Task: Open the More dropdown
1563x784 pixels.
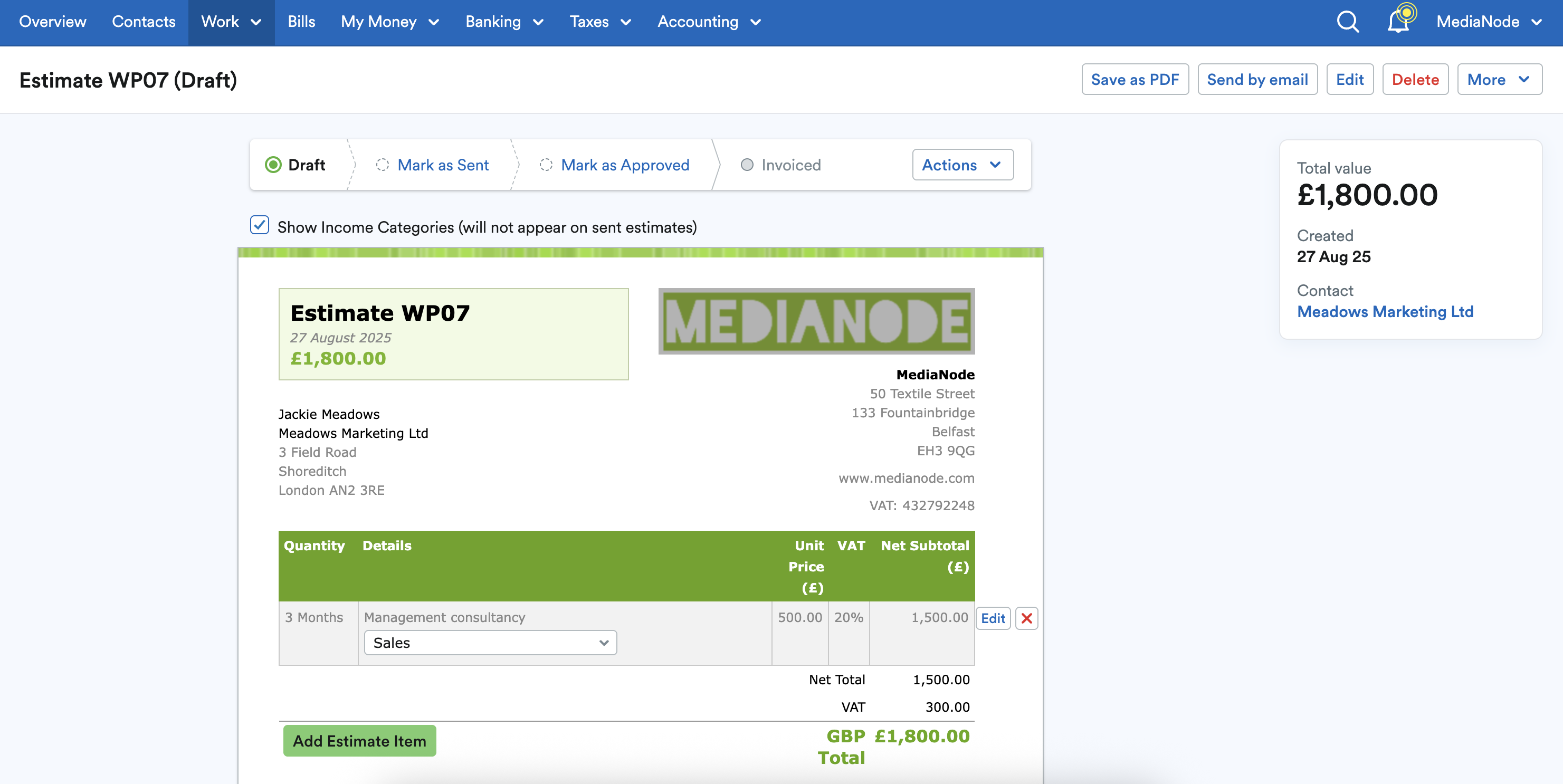Action: [x=1499, y=80]
